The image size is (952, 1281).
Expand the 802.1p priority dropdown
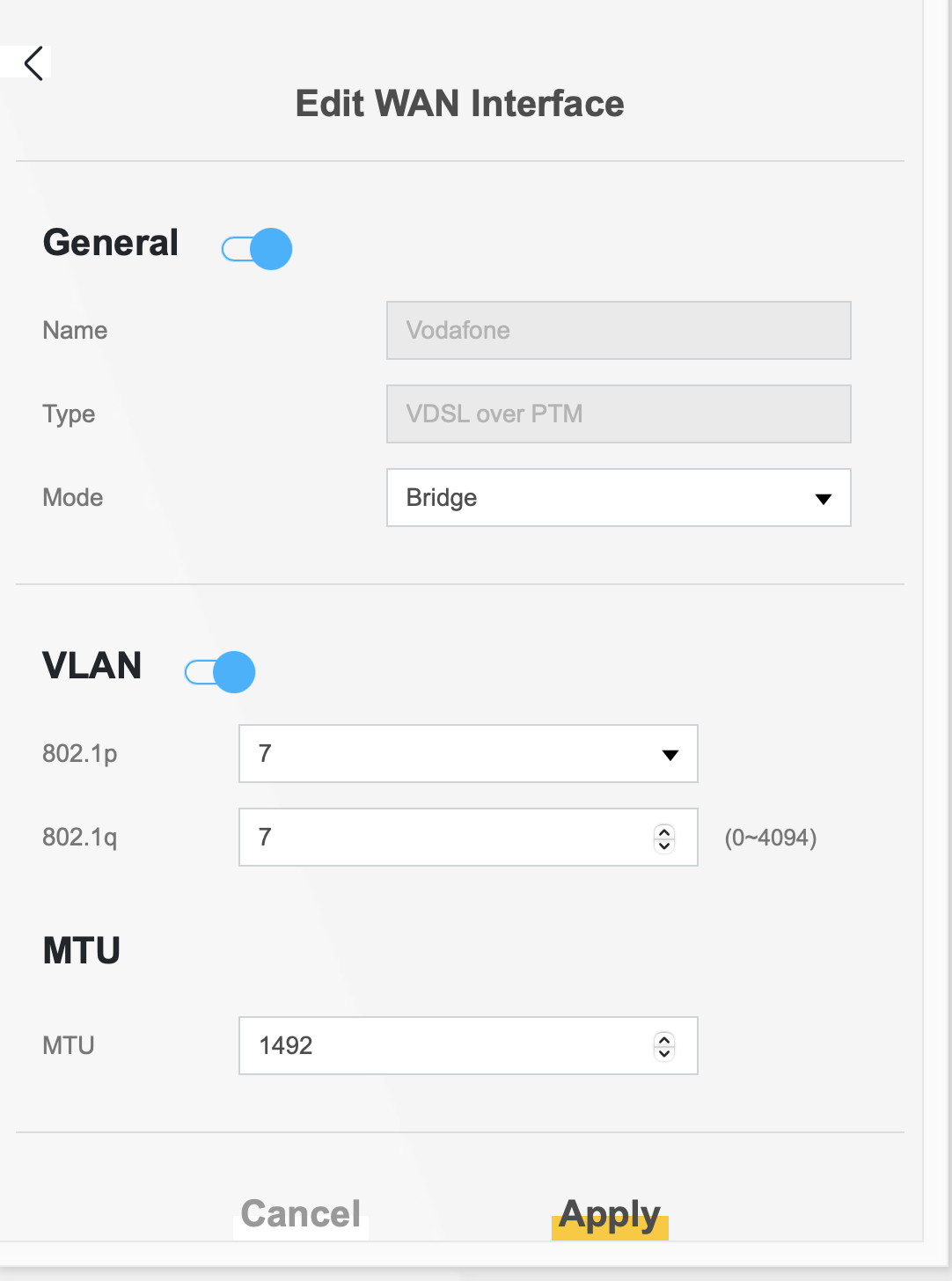tap(468, 754)
